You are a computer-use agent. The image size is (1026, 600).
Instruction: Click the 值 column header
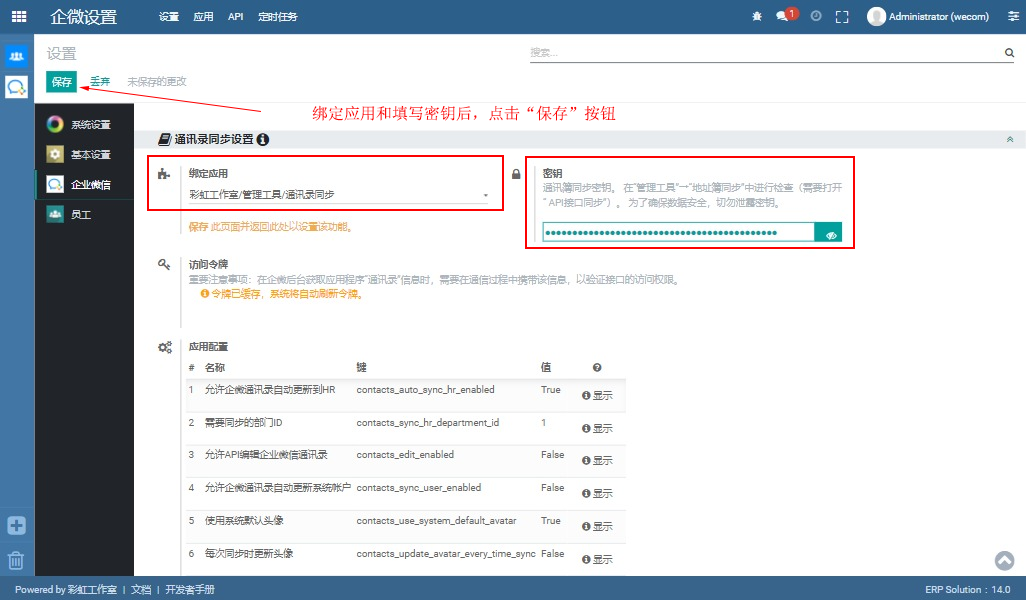[546, 368]
